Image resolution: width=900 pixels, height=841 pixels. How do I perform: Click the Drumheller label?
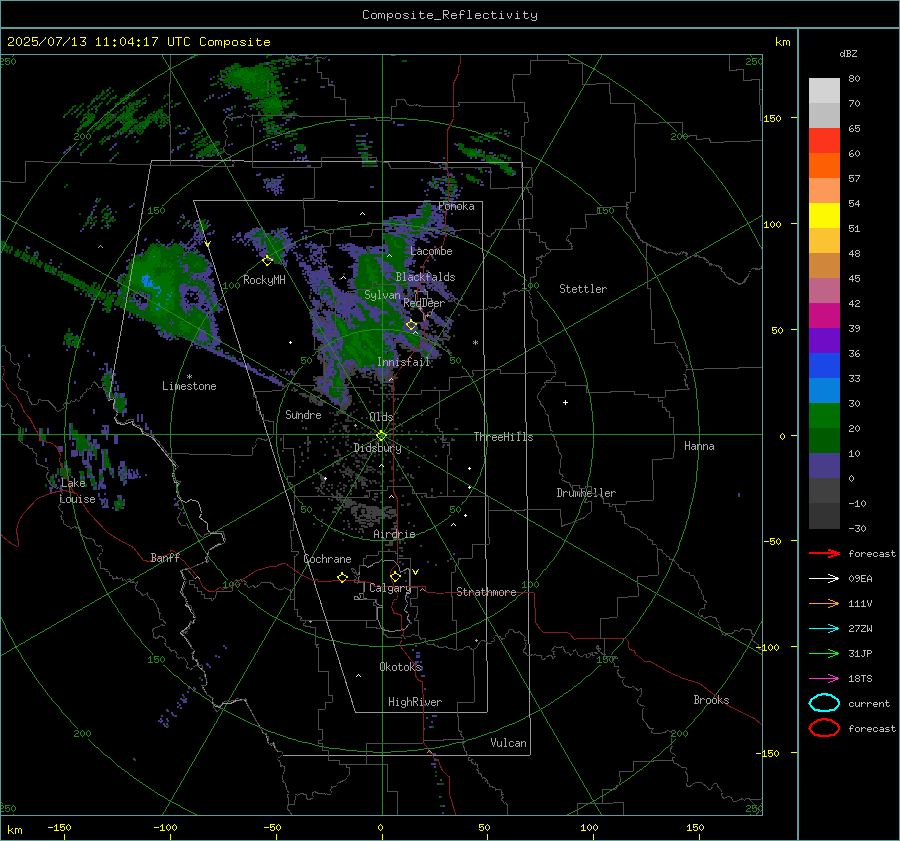[x=586, y=493]
